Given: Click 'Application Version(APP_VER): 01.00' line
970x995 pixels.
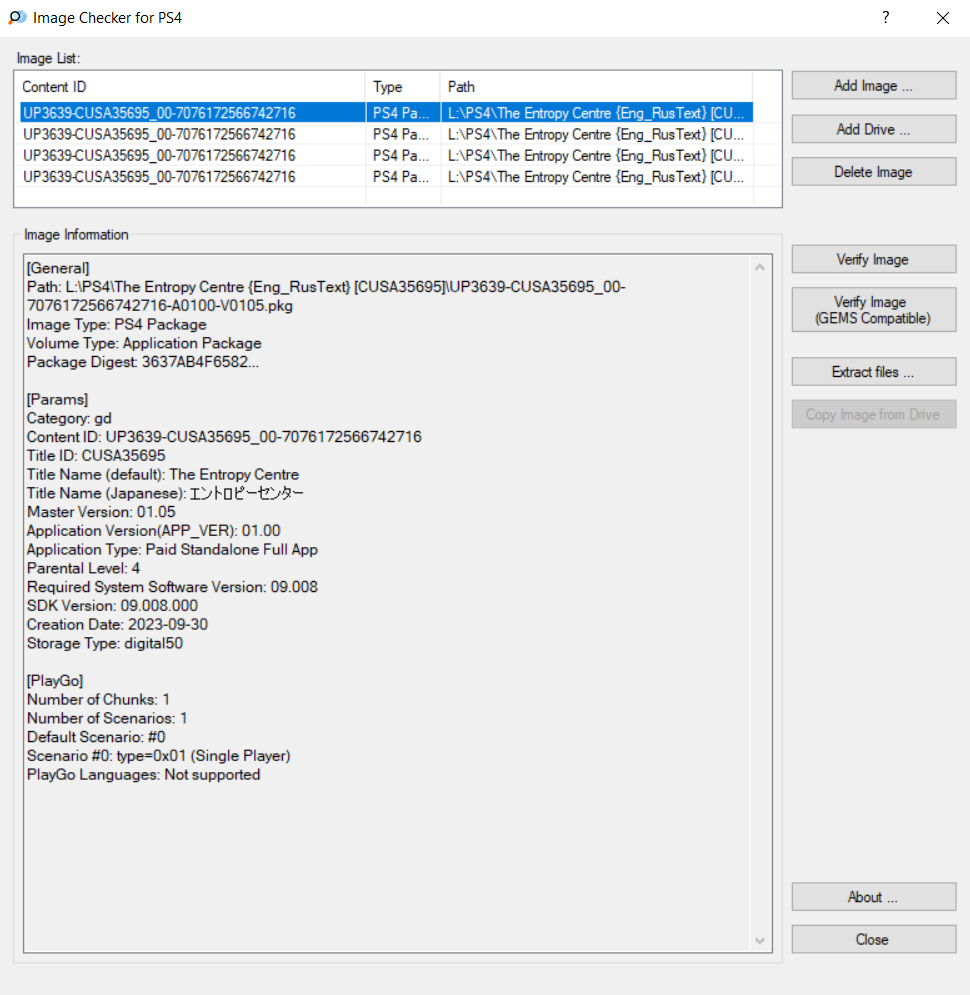Looking at the screenshot, I should pos(154,530).
